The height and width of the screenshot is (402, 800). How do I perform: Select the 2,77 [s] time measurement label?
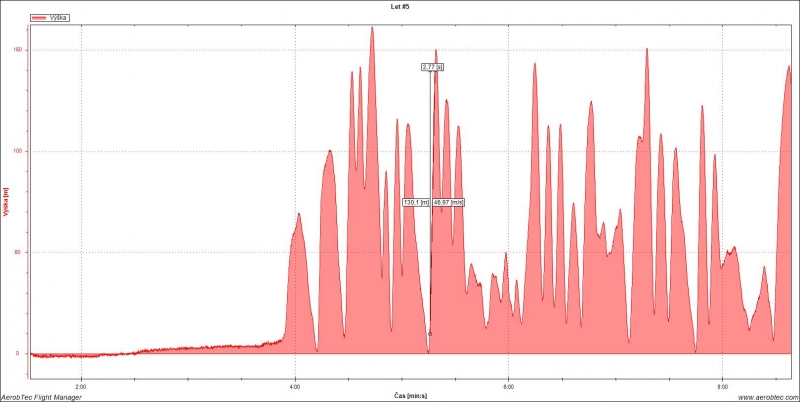click(432, 67)
